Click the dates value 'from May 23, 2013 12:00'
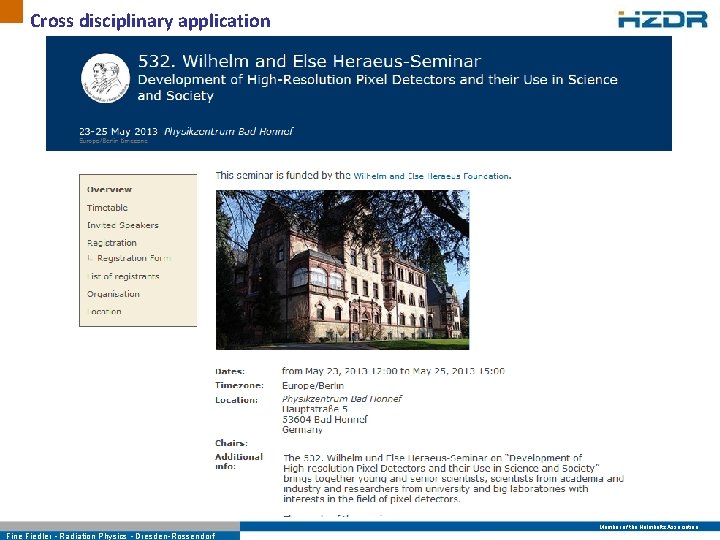The image size is (720, 540). (339, 371)
